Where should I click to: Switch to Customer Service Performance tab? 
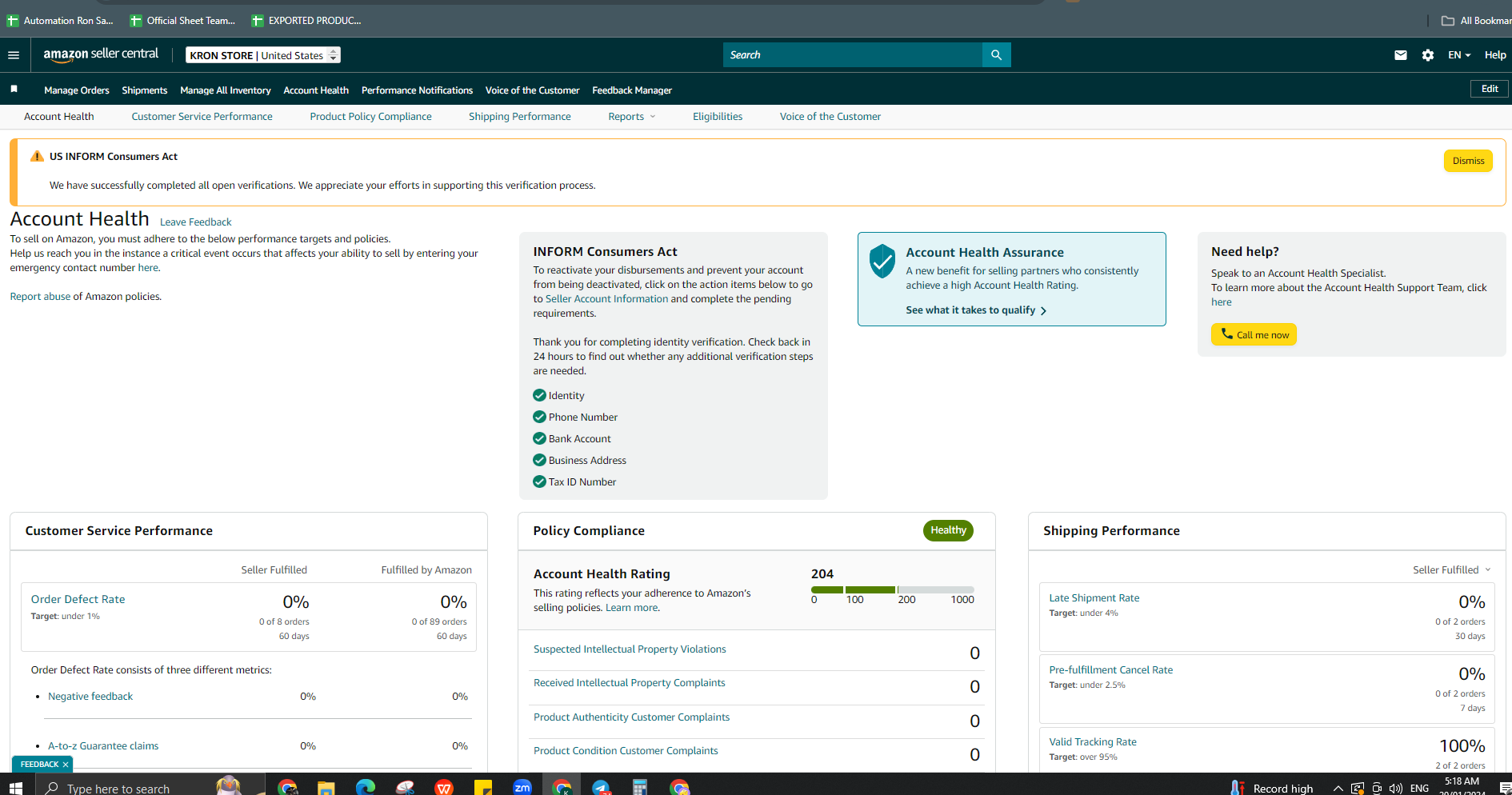pyautogui.click(x=202, y=117)
